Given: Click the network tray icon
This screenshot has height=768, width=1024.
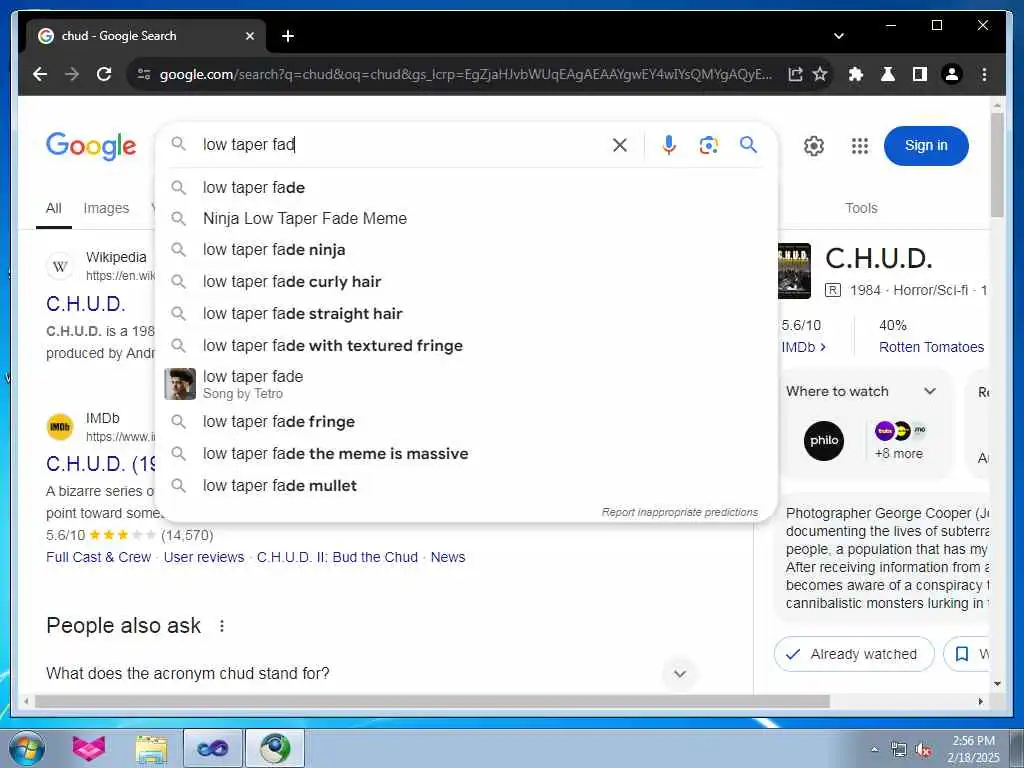Looking at the screenshot, I should pos(899,750).
